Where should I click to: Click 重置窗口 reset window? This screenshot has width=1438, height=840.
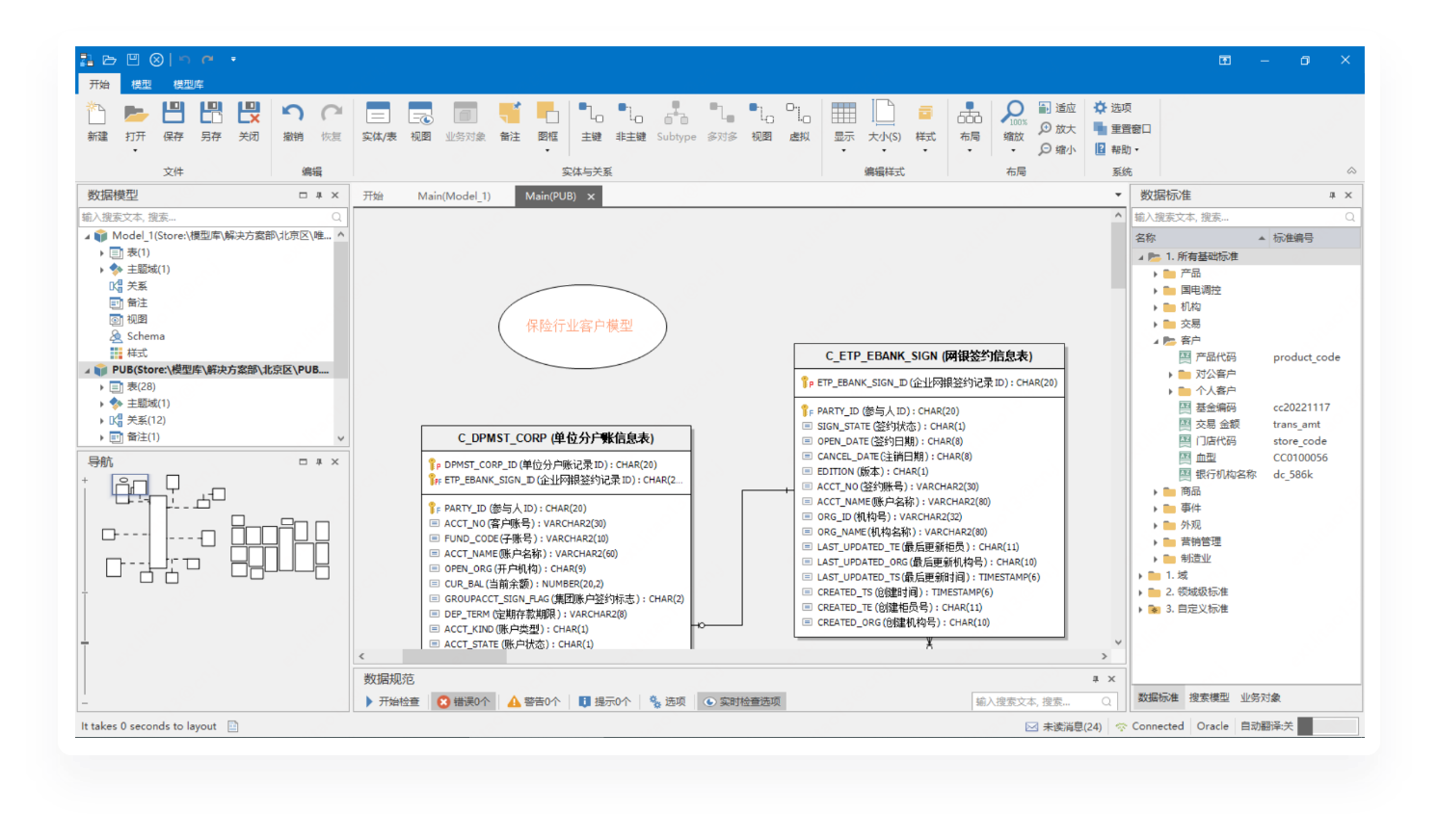[x=1122, y=129]
